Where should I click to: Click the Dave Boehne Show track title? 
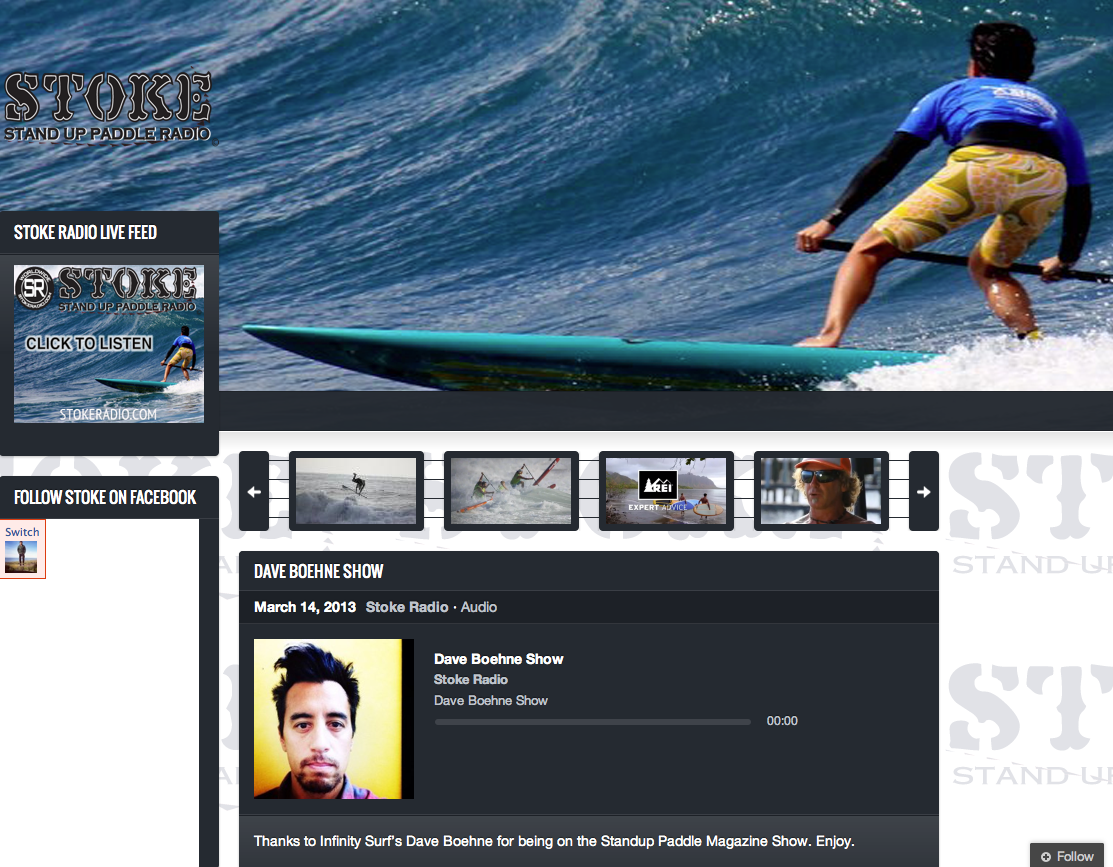498,659
